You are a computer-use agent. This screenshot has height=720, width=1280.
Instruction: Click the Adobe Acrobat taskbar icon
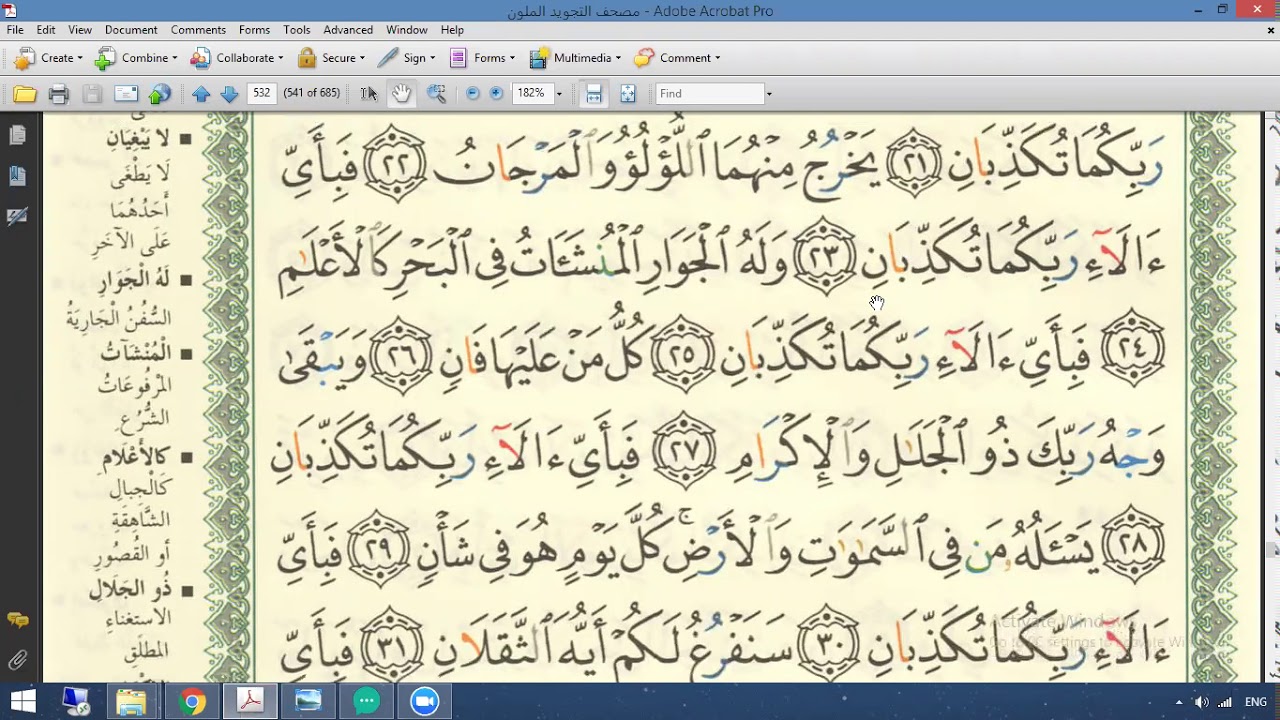pyautogui.click(x=250, y=701)
